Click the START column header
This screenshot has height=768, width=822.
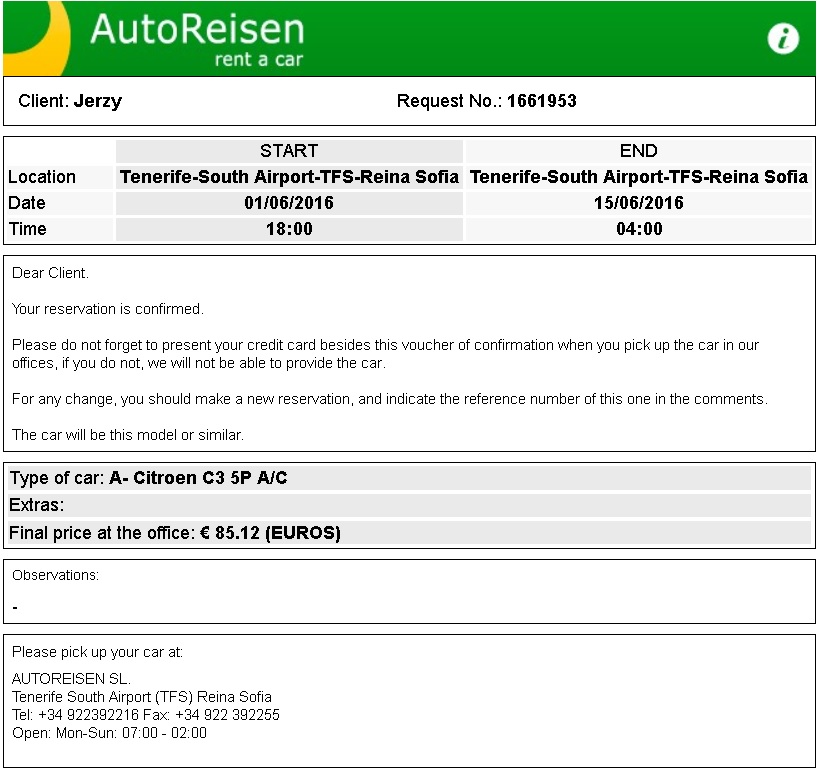click(x=289, y=151)
